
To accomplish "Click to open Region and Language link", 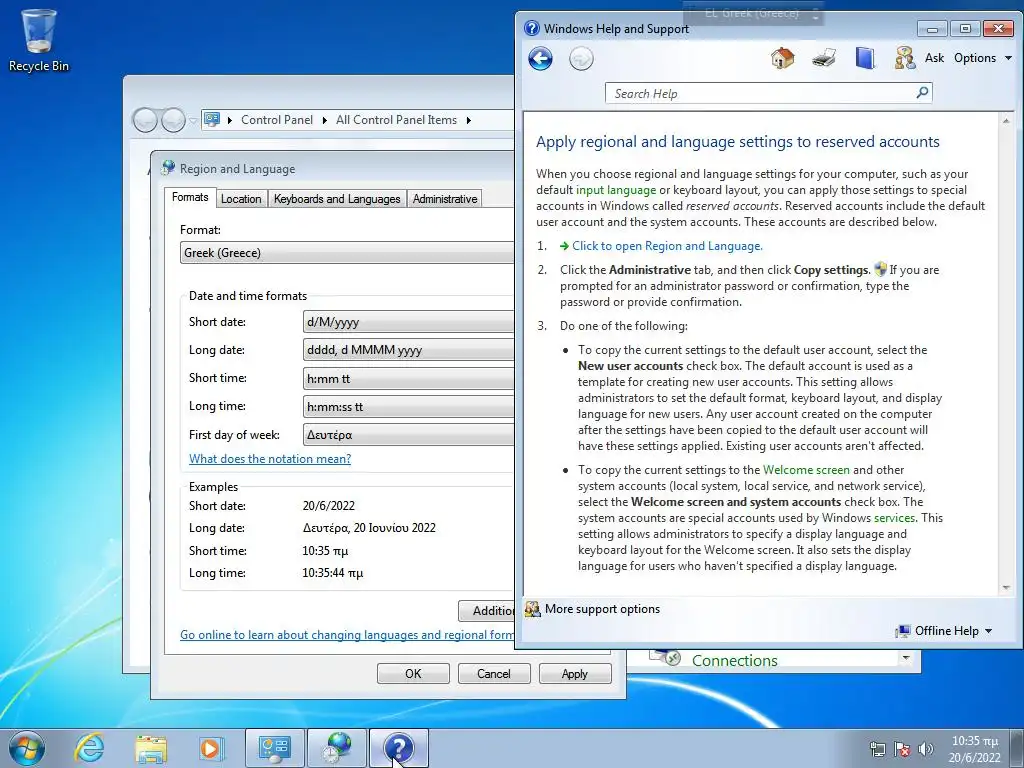I will coord(667,246).
